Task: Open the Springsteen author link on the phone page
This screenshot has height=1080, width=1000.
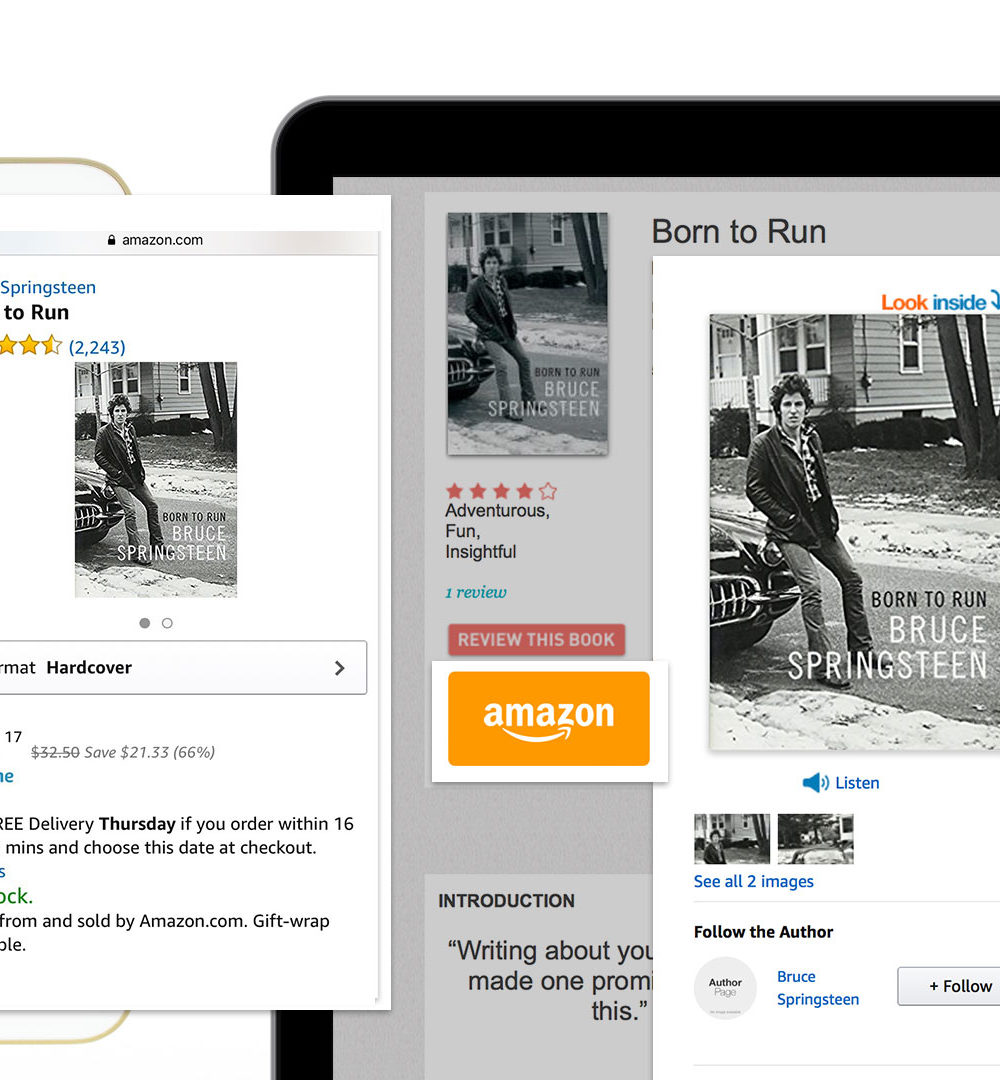Action: click(48, 287)
